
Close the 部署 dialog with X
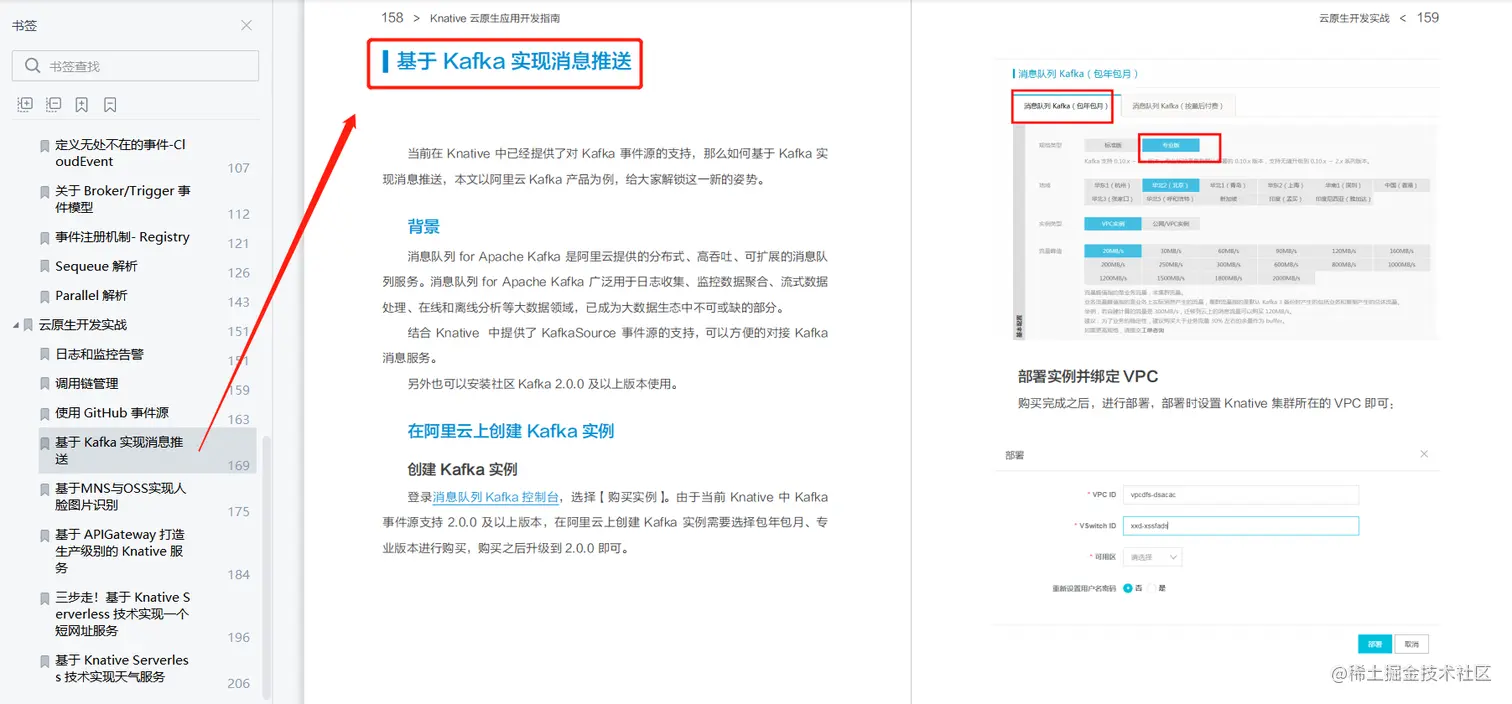coord(1424,454)
